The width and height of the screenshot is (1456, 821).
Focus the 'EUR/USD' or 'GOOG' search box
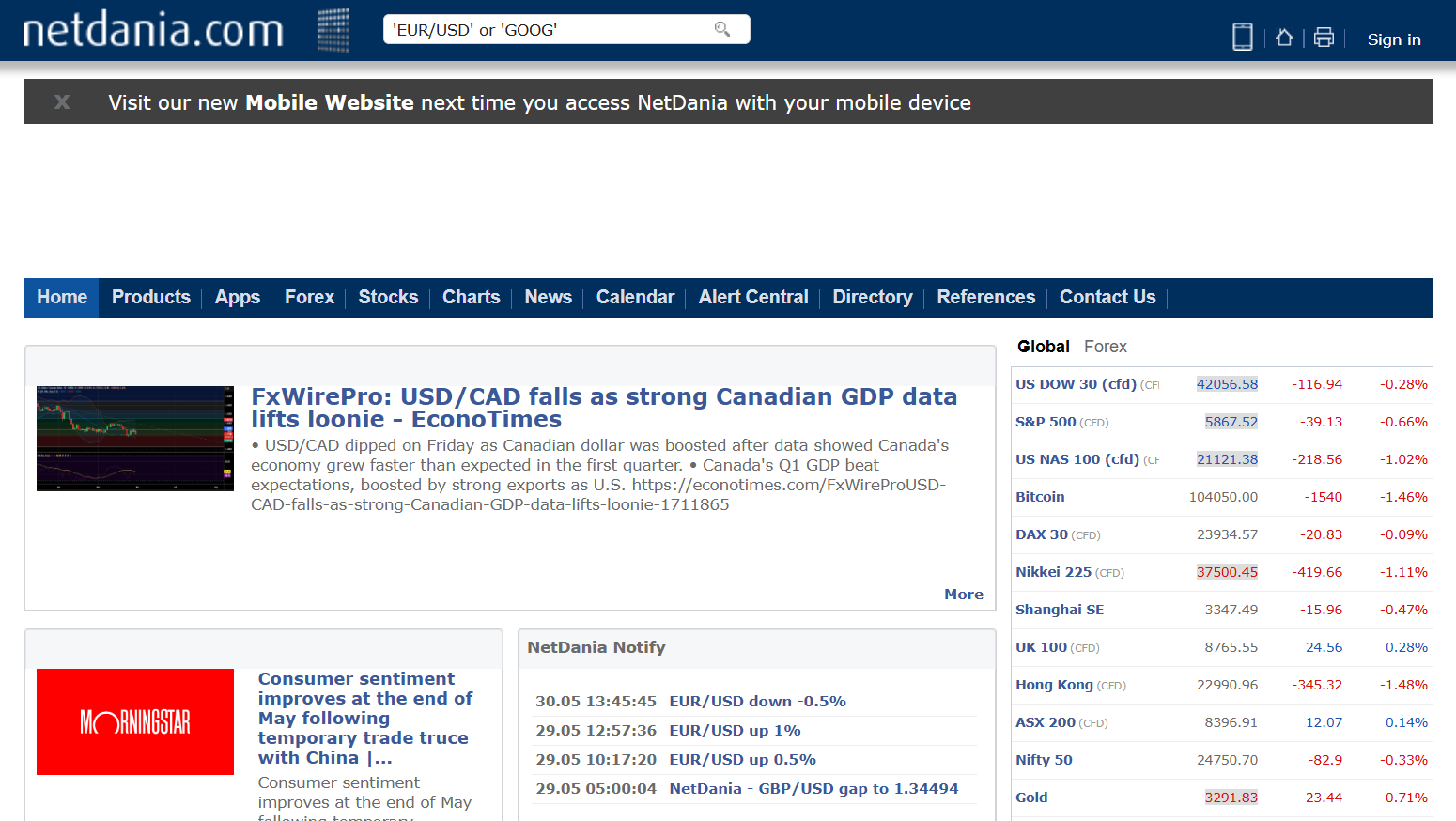click(566, 29)
